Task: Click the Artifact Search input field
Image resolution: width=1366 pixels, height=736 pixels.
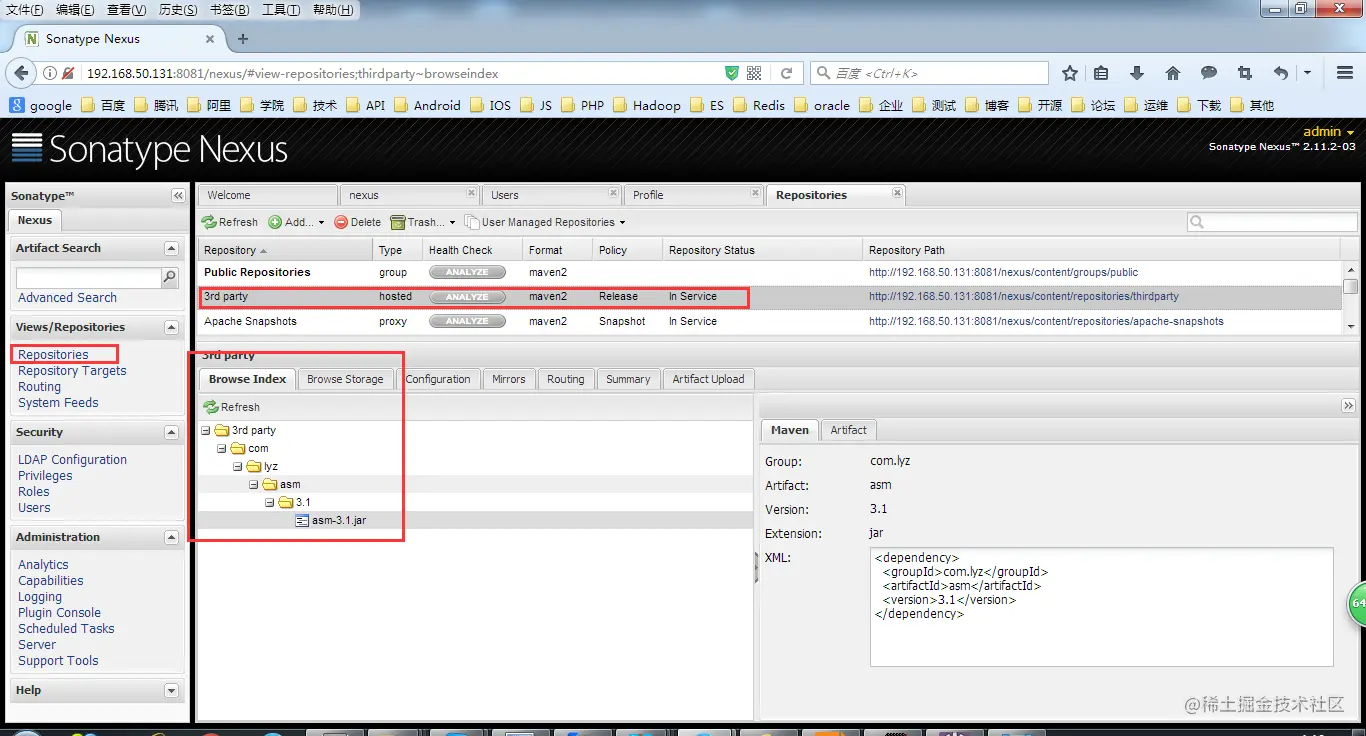Action: coord(89,278)
